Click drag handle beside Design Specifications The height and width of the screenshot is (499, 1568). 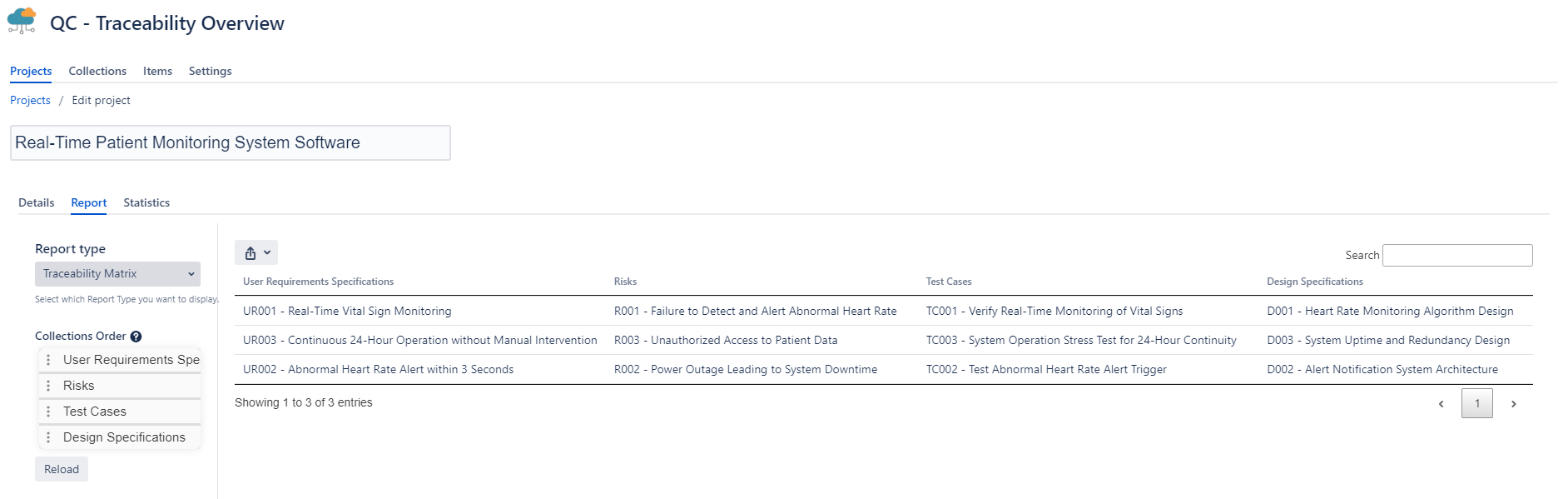click(48, 437)
